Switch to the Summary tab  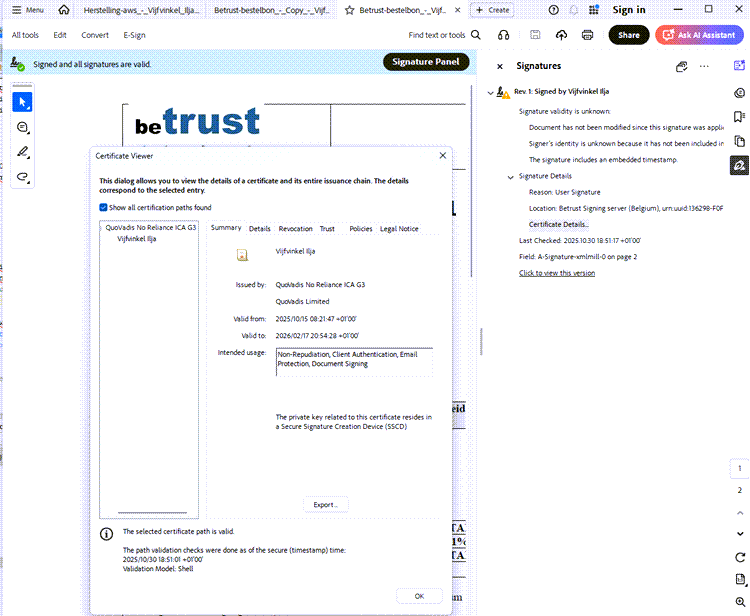pos(226,228)
